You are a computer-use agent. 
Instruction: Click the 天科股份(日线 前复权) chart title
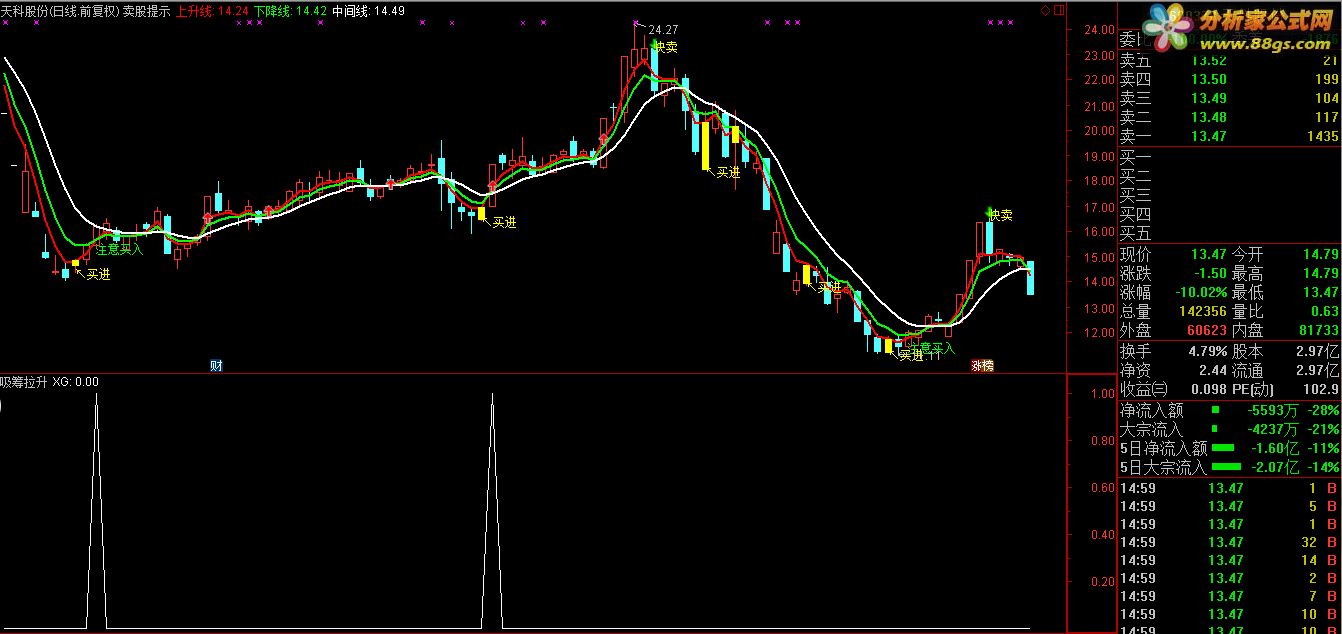pyautogui.click(x=60, y=11)
